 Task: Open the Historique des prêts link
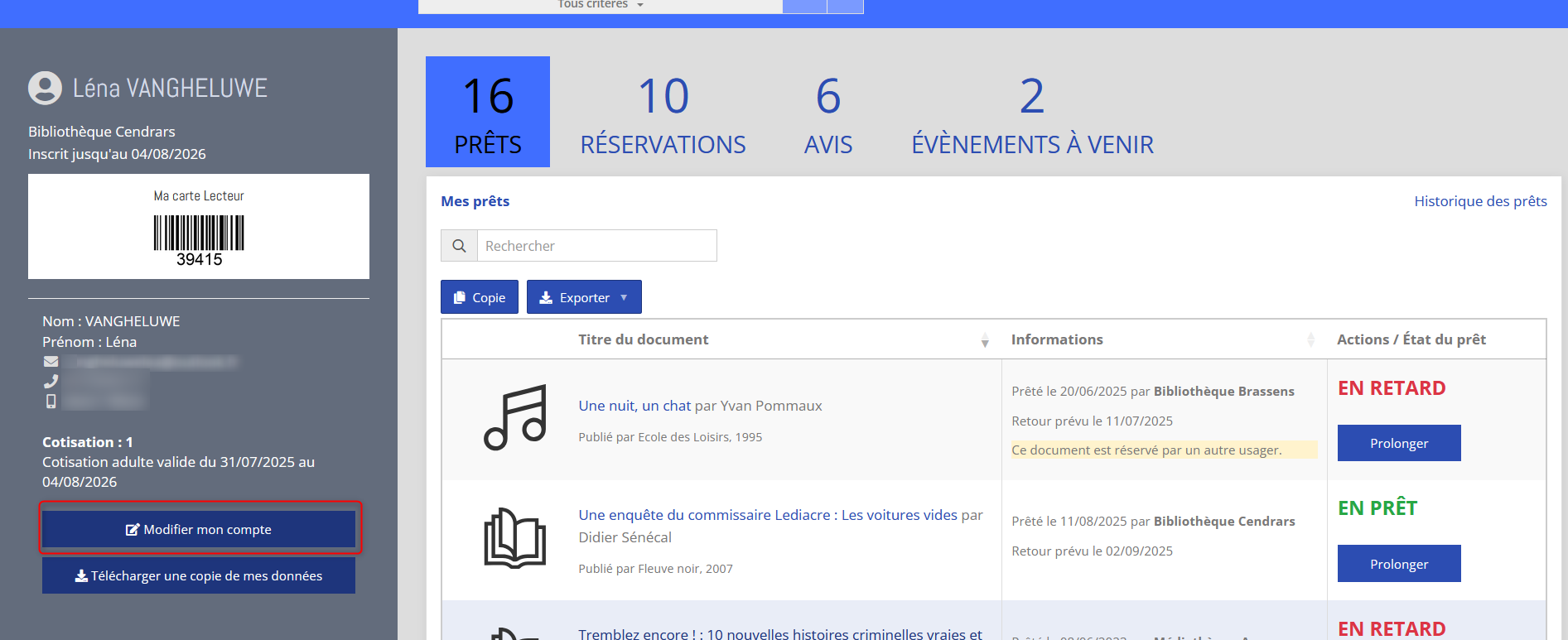(1479, 201)
